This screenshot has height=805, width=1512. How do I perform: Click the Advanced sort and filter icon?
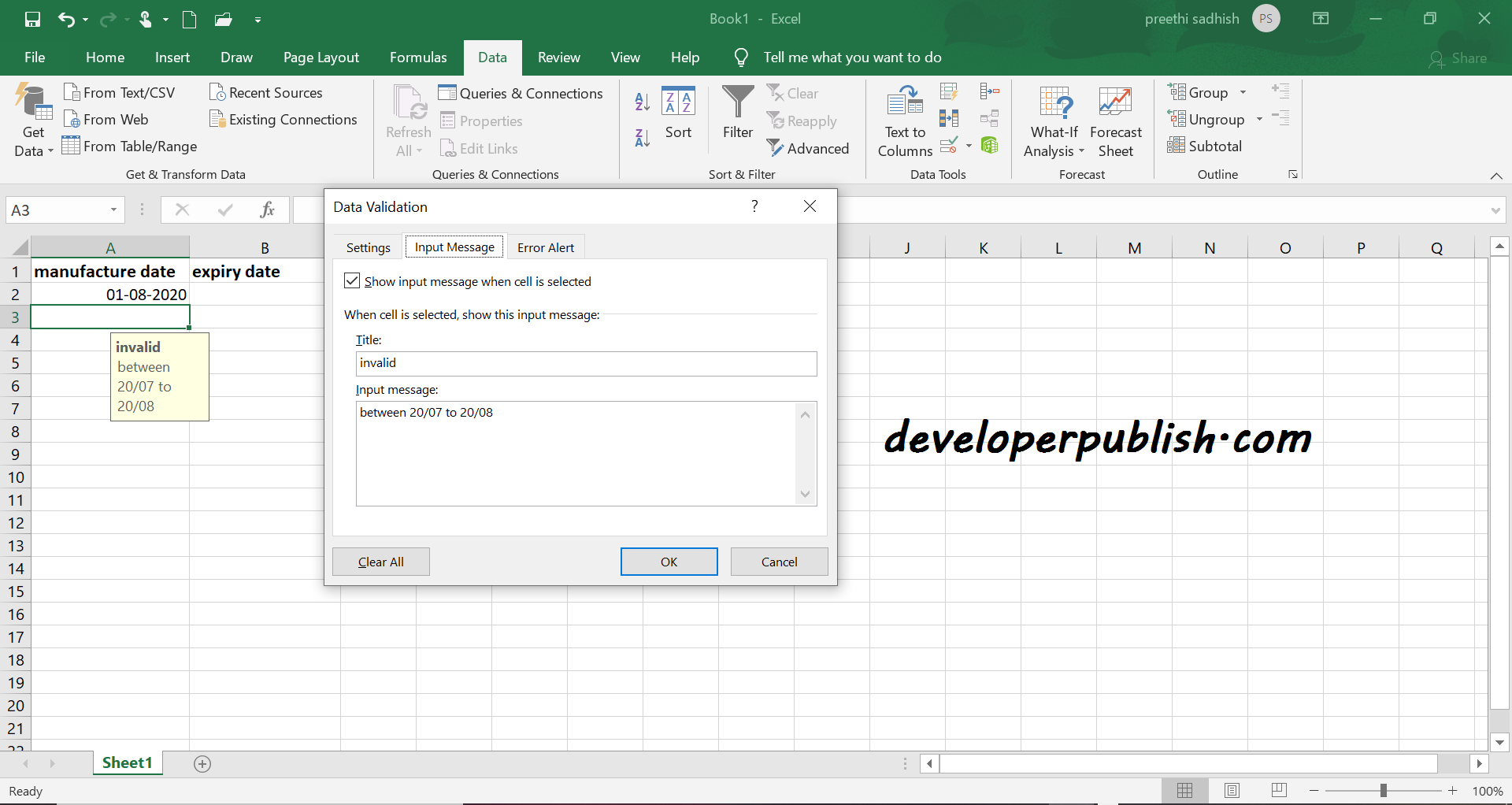click(809, 148)
